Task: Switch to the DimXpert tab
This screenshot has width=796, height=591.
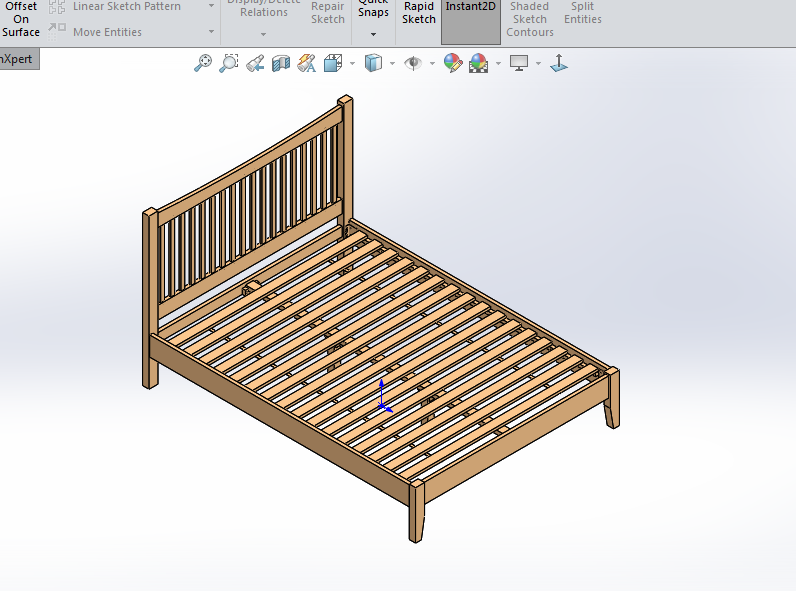Action: (x=18, y=59)
